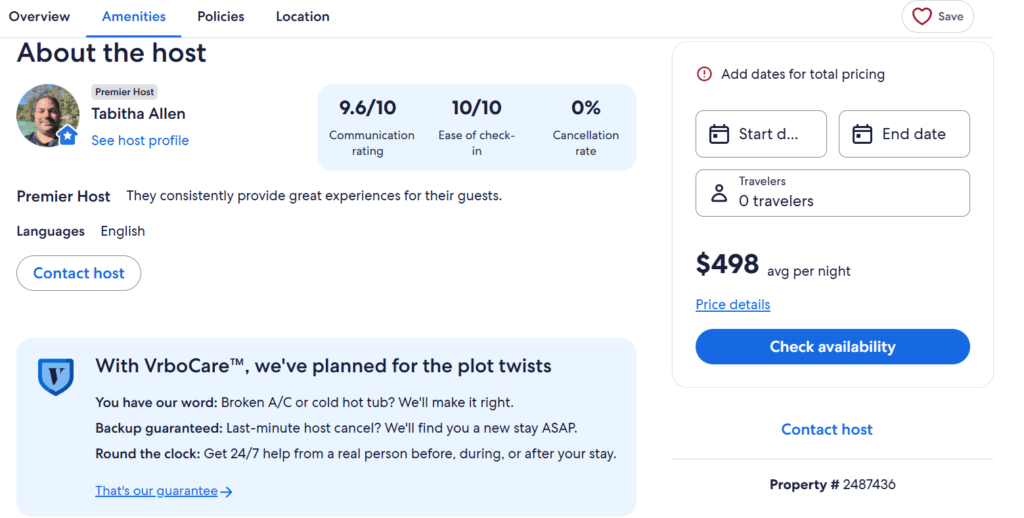This screenshot has width=1024, height=518.
Task: Select the Amenities tab
Action: coord(134,16)
